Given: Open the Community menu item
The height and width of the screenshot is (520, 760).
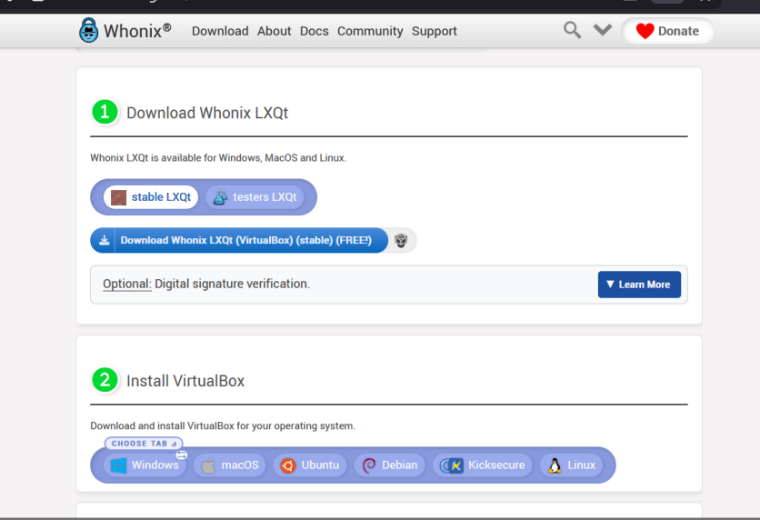Looking at the screenshot, I should (370, 31).
